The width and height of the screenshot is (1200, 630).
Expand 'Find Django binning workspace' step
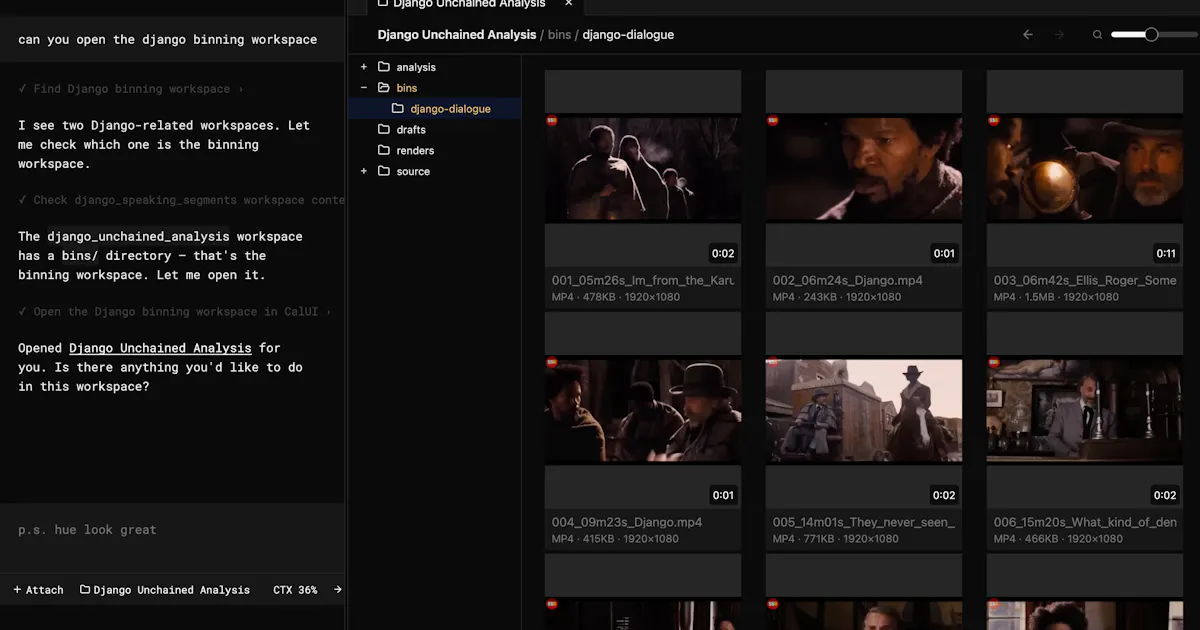tap(131, 89)
